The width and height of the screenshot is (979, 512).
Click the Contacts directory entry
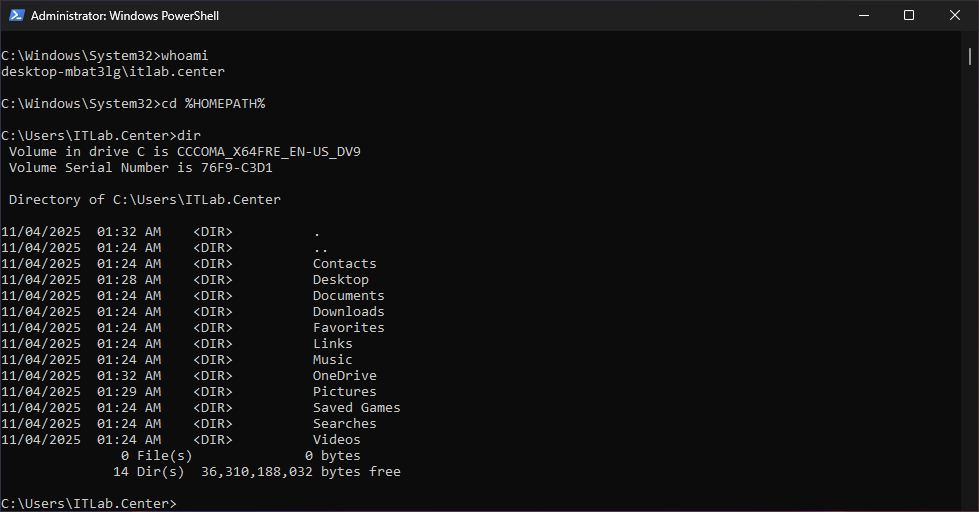tap(344, 264)
